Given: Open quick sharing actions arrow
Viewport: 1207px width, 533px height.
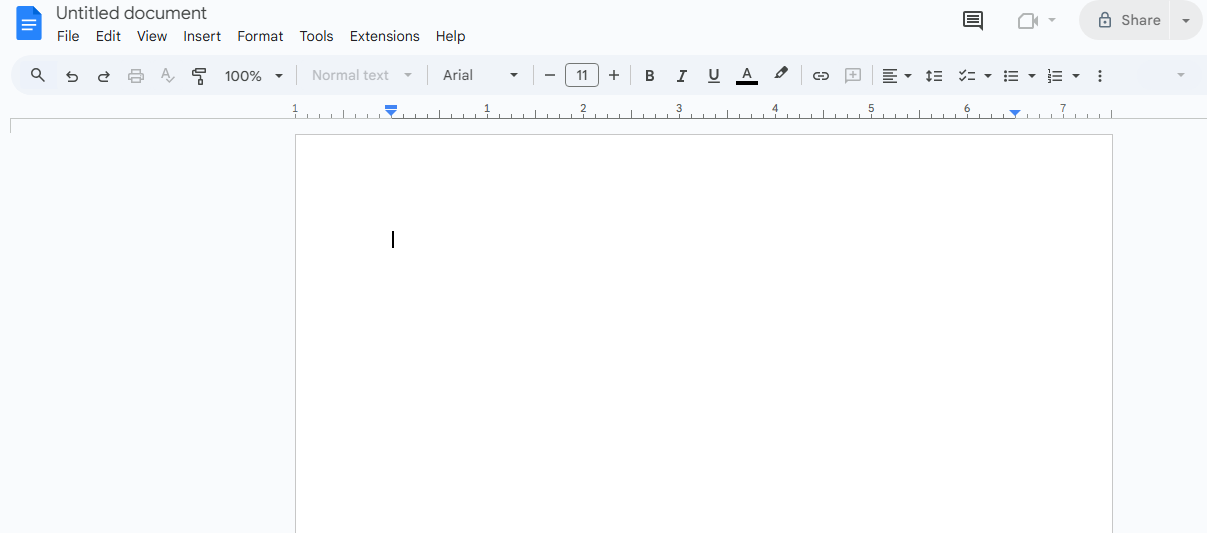Looking at the screenshot, I should [x=1186, y=21].
